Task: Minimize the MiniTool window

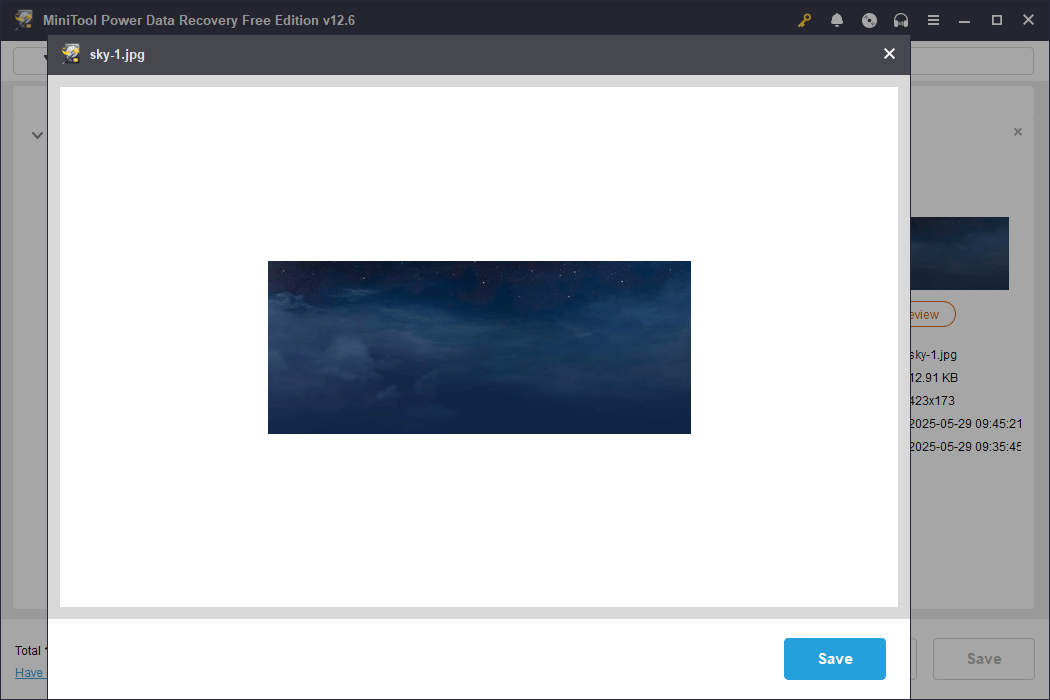Action: [x=964, y=20]
